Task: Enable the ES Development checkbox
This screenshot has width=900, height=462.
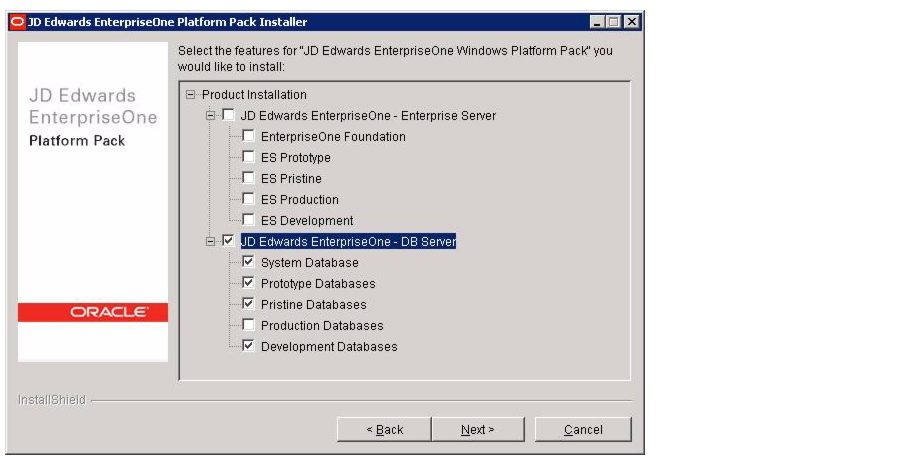Action: pos(248,220)
